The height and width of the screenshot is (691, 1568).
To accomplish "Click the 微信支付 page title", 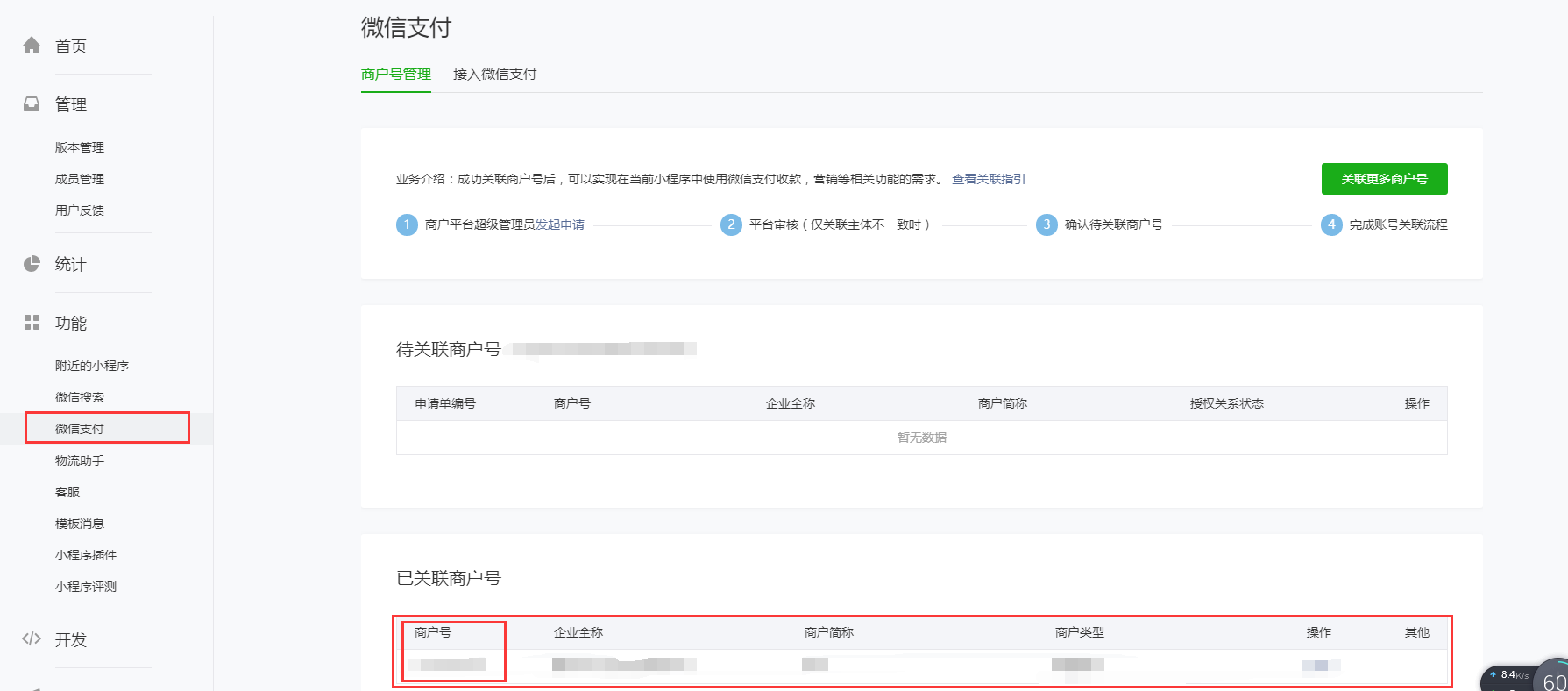I will click(x=407, y=28).
